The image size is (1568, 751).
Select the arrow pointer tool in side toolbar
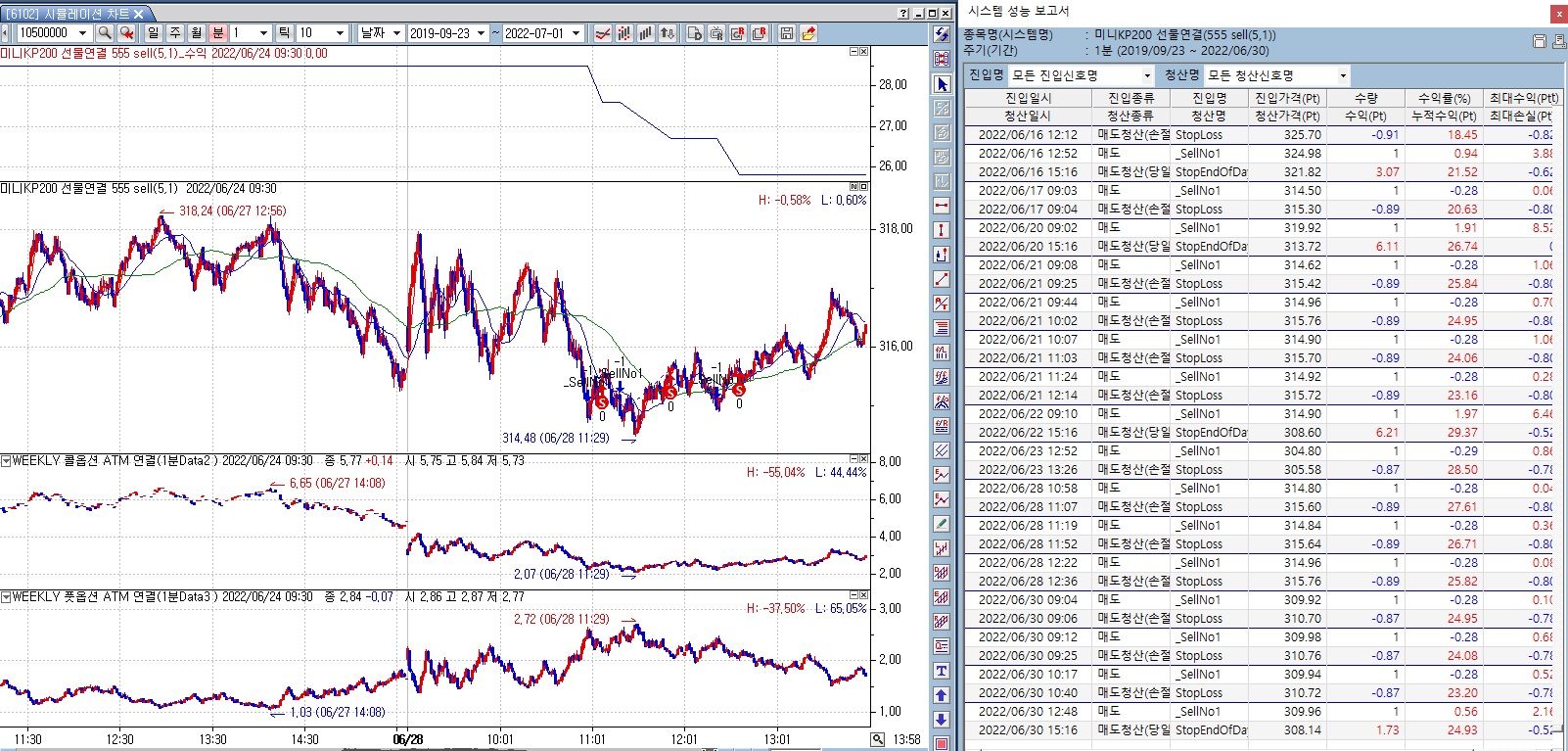pos(942,84)
